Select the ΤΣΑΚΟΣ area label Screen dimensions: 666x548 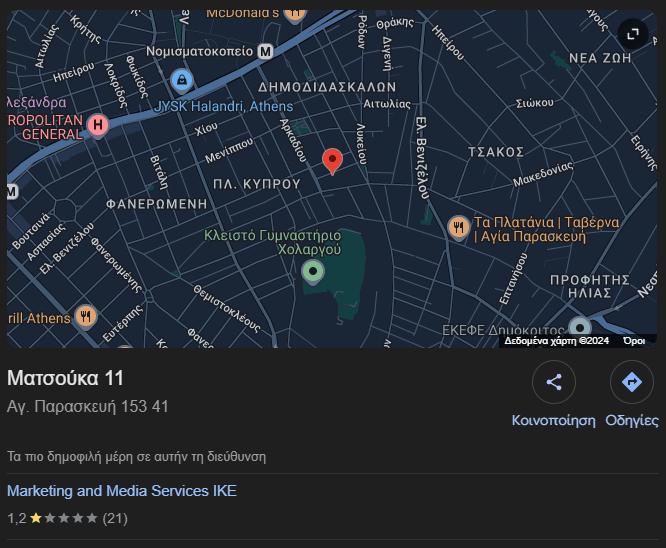[x=496, y=152]
